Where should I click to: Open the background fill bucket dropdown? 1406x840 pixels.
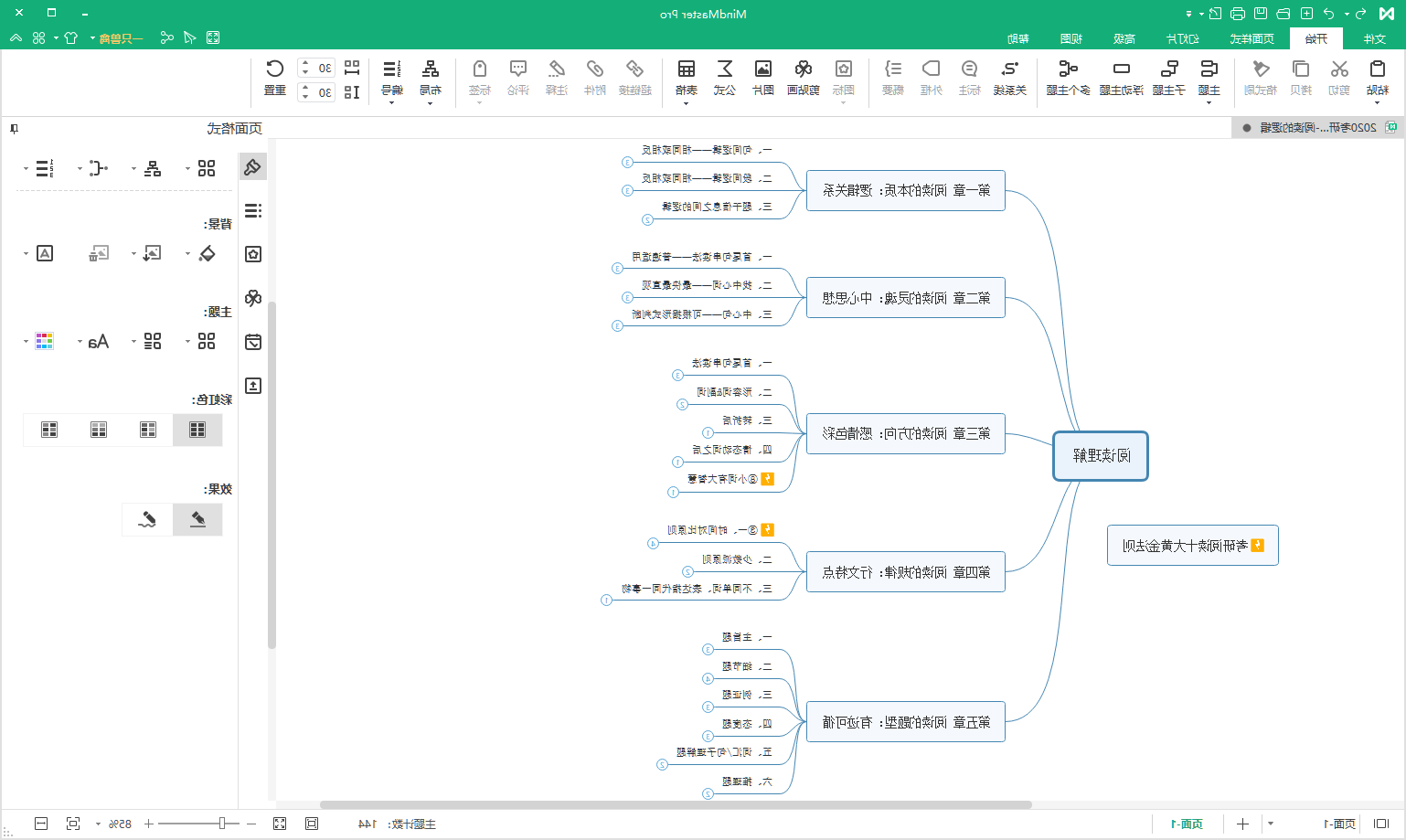187,254
